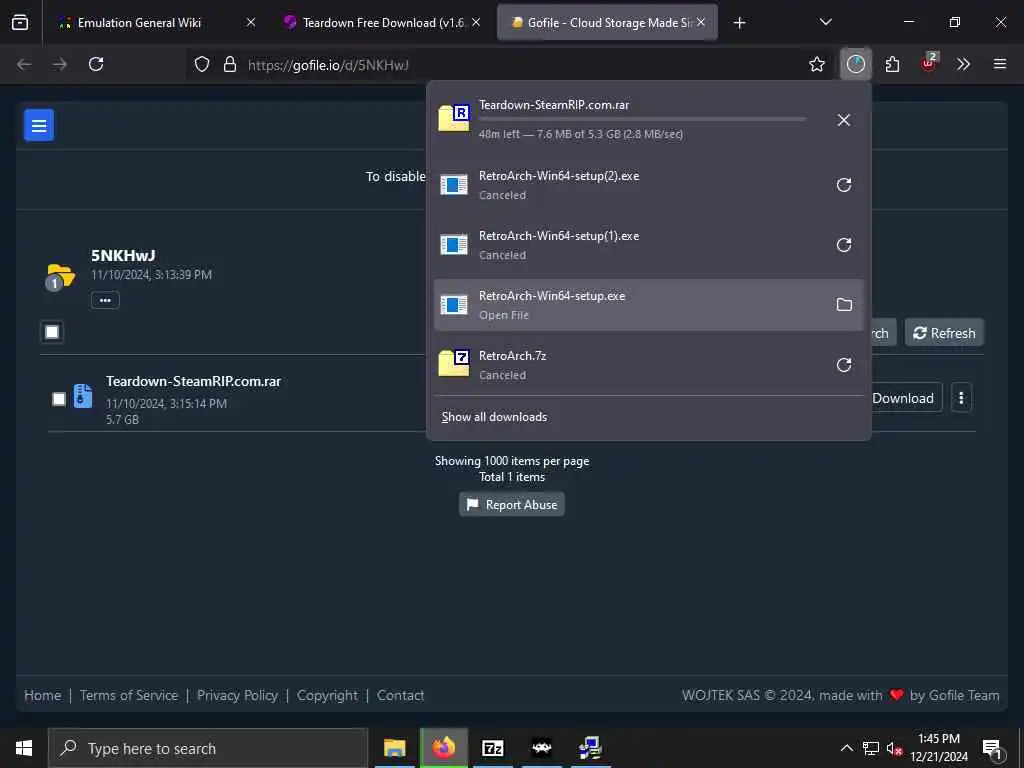This screenshot has height=768, width=1024.
Task: Open Contact footer link
Action: click(x=400, y=696)
